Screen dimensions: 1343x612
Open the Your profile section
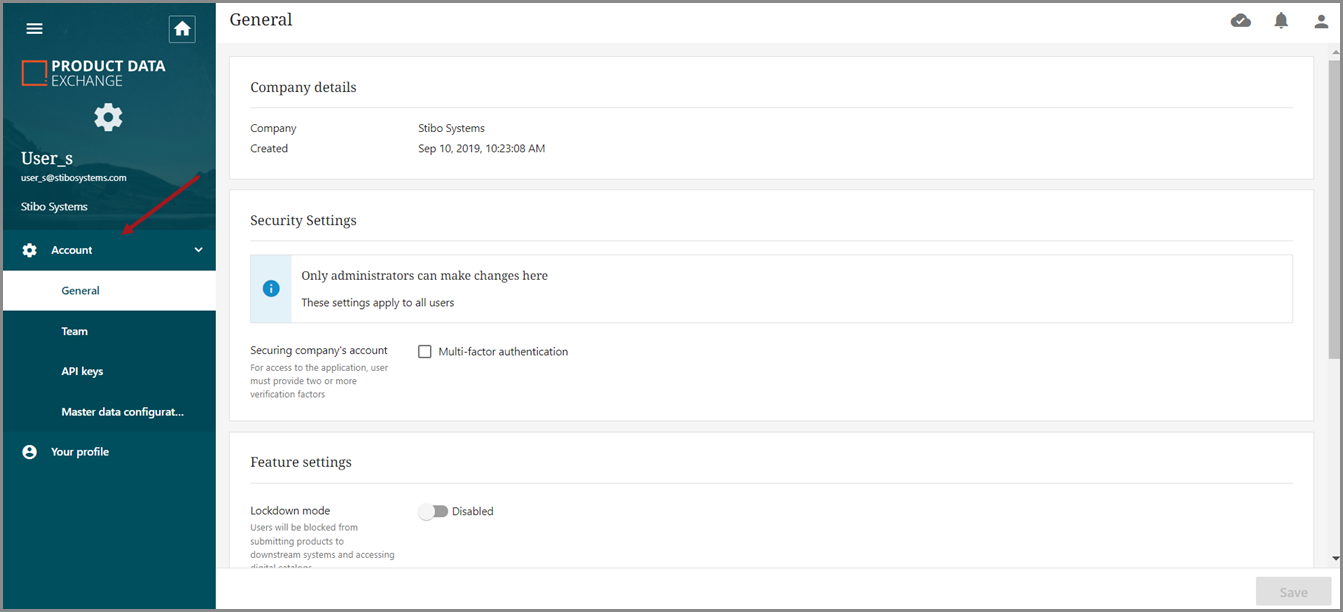(x=109, y=452)
